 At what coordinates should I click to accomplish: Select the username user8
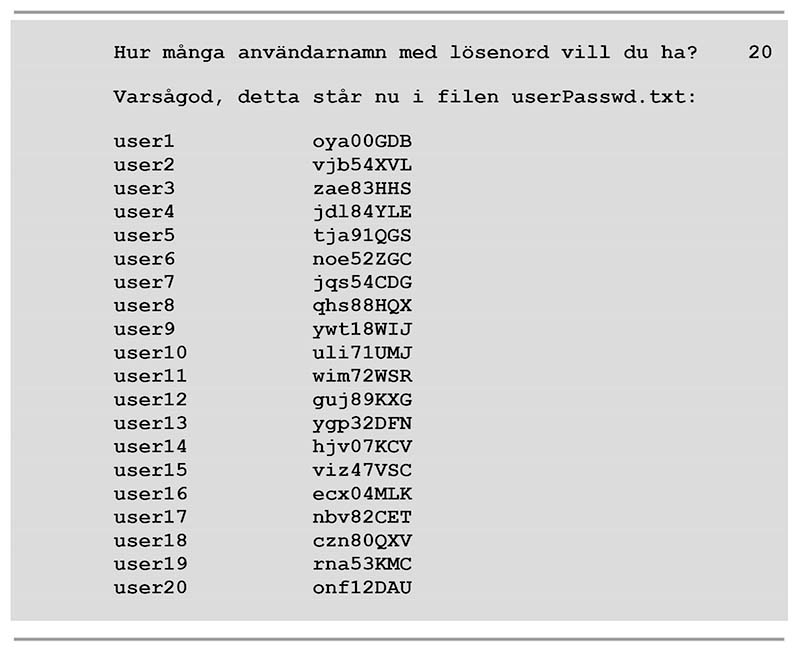(144, 306)
